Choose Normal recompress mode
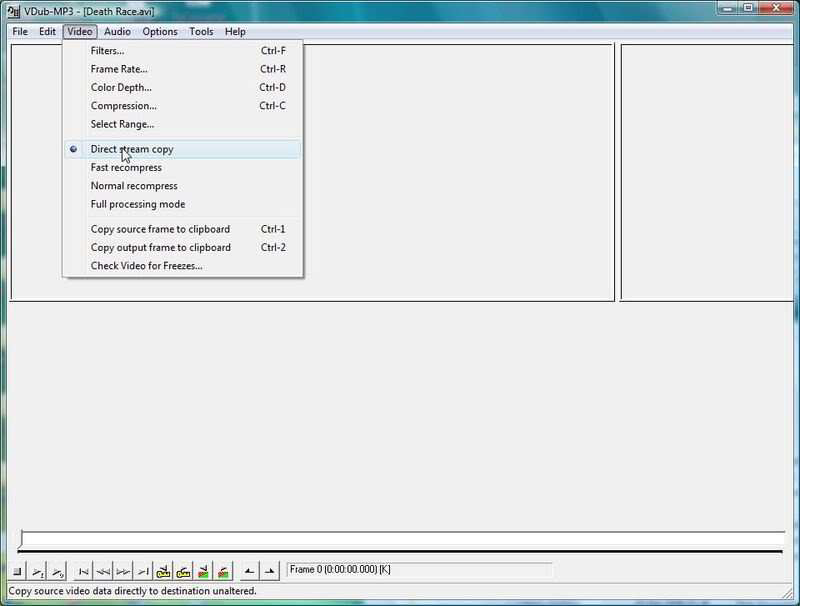This screenshot has width=815, height=606. 182,186
